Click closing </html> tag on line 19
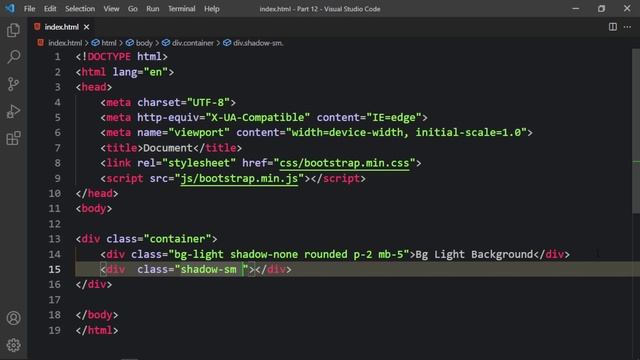 97,330
